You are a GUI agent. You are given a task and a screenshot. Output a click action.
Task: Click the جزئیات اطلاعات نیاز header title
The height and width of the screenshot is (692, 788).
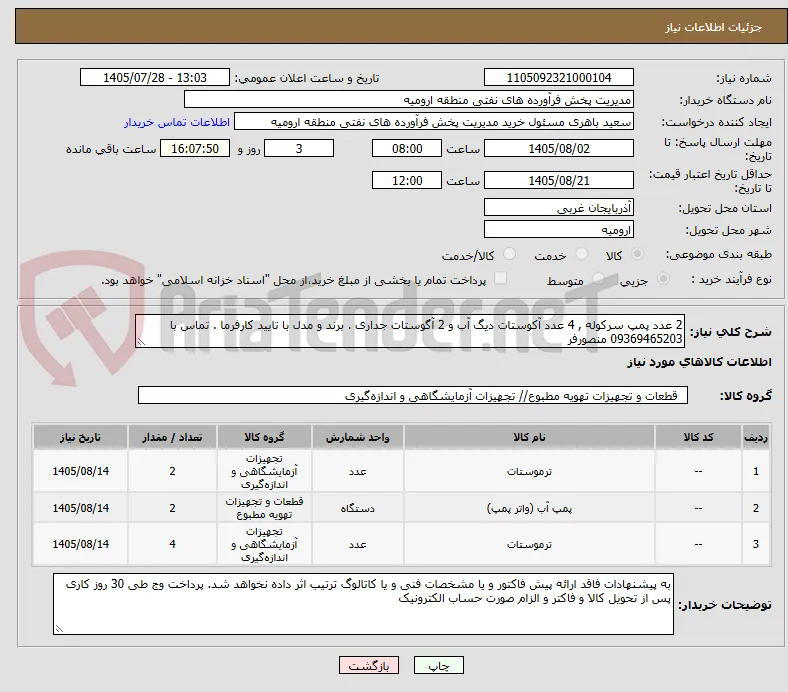click(x=714, y=27)
